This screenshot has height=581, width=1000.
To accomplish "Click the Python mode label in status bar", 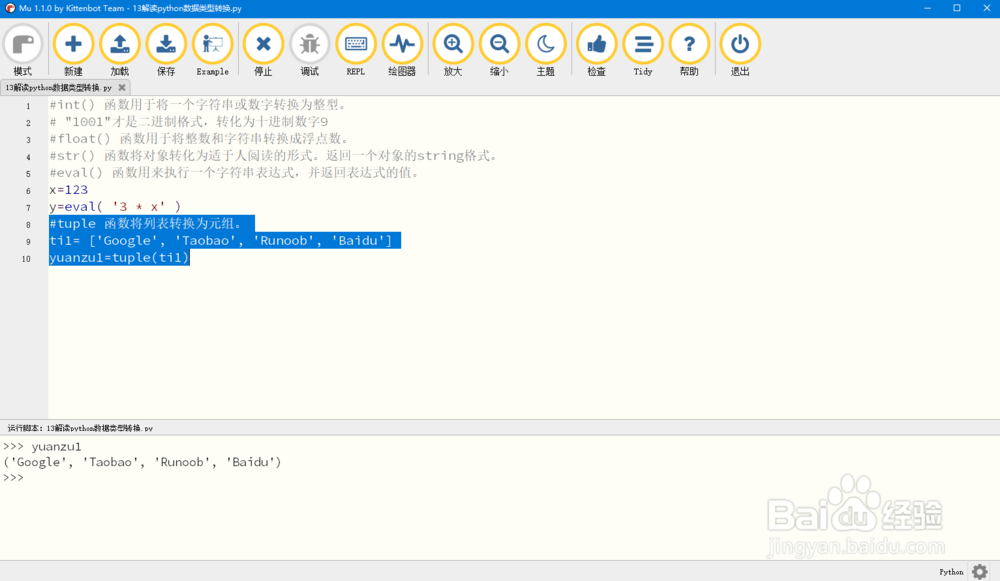I will (950, 571).
